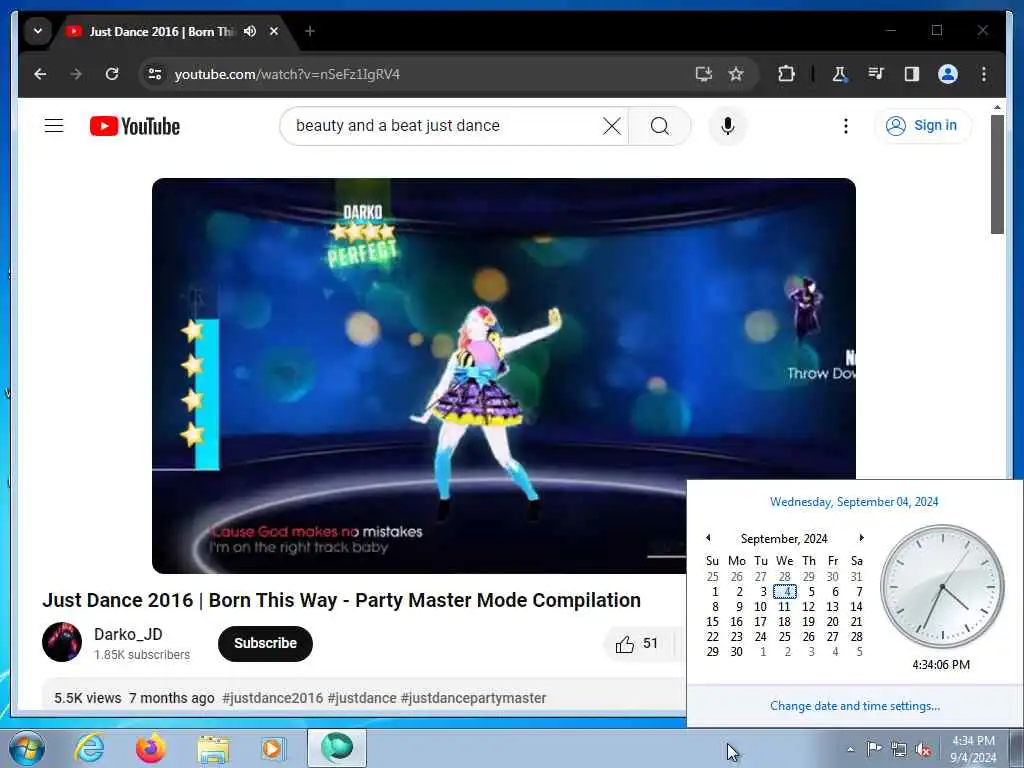Open Chrome Labs flask icon

pos(839,74)
